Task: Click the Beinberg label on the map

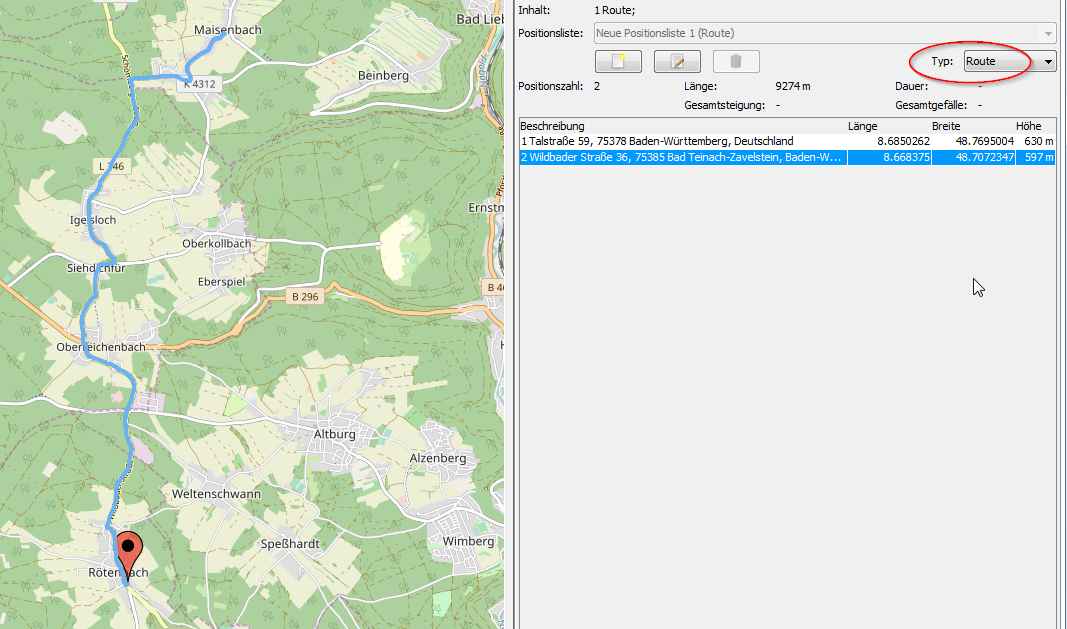Action: 383,76
